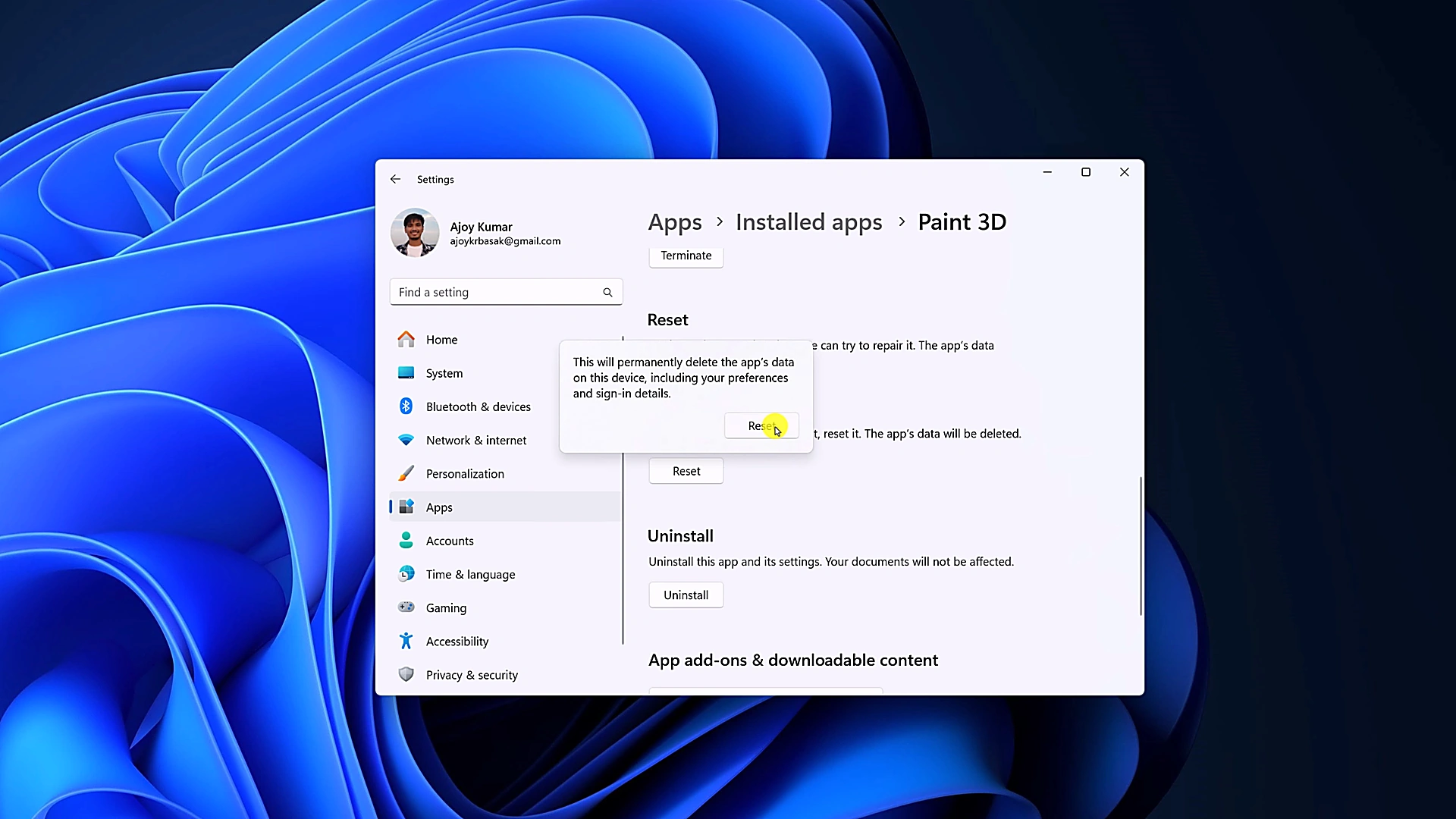The height and width of the screenshot is (819, 1456).
Task: Click App add-ons & downloadable content heading
Action: click(793, 661)
